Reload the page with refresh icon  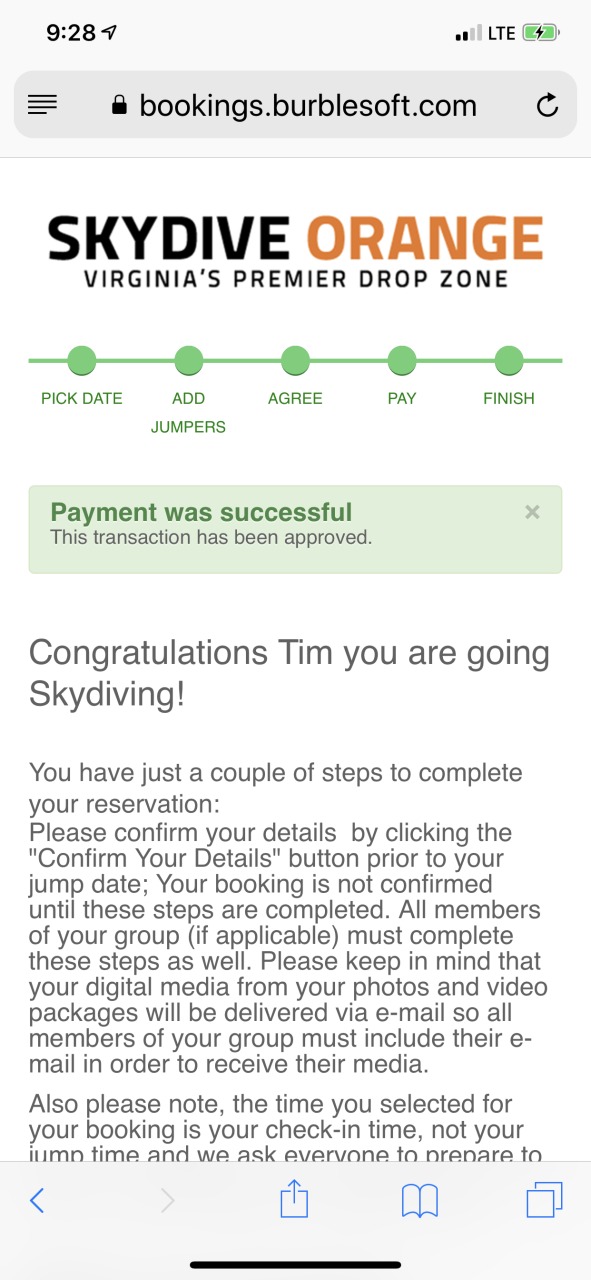click(x=547, y=105)
